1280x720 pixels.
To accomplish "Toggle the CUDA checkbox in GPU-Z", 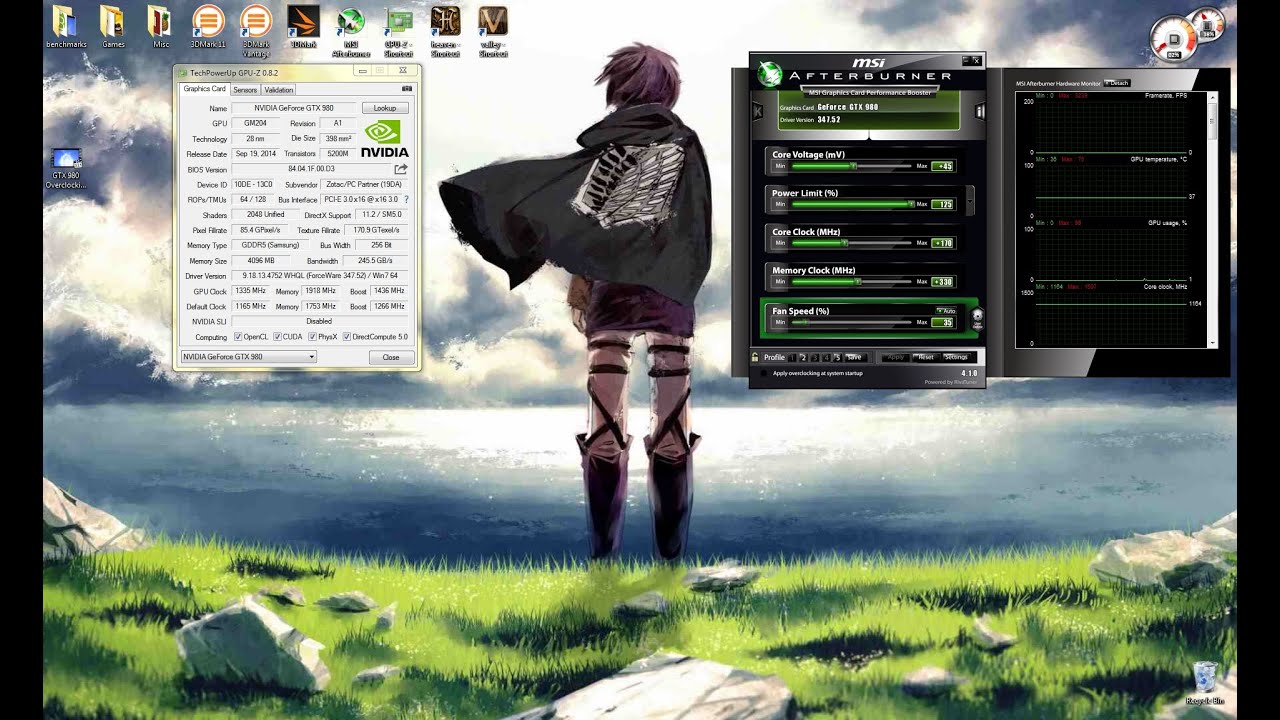I will [x=277, y=337].
